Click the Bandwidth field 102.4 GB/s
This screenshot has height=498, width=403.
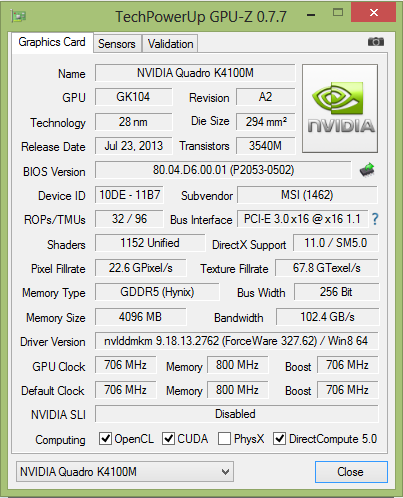coord(327,317)
